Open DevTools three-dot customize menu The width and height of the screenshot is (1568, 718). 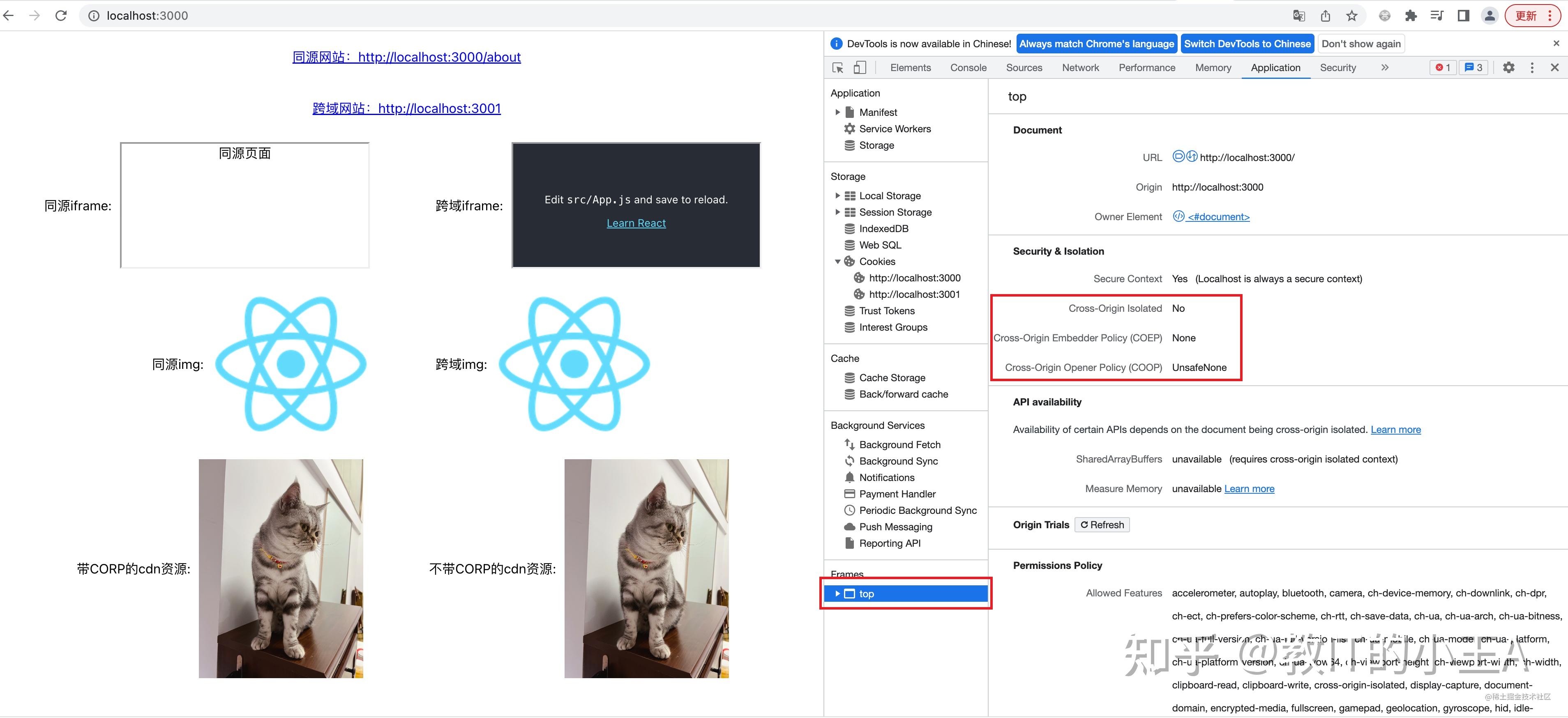[1532, 67]
